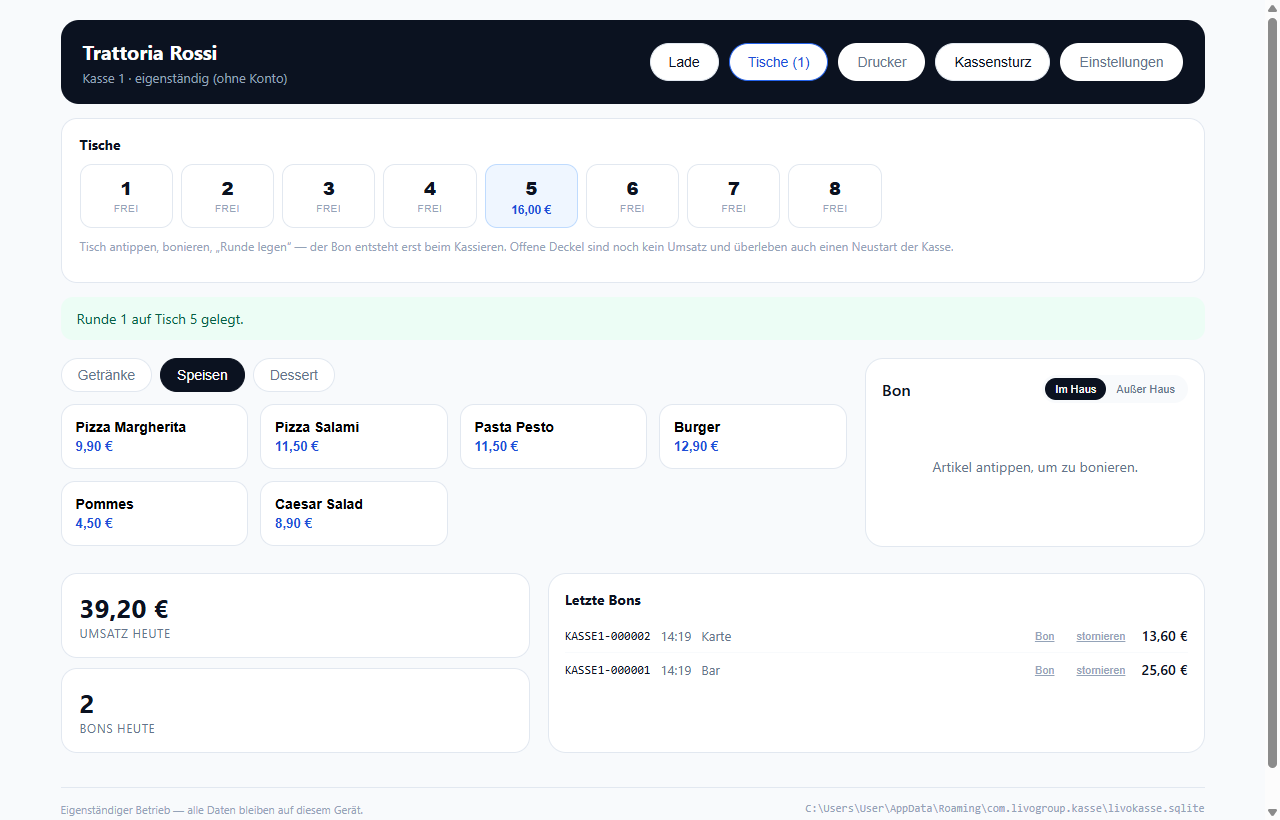Switch to Tische (1) view

click(x=778, y=62)
